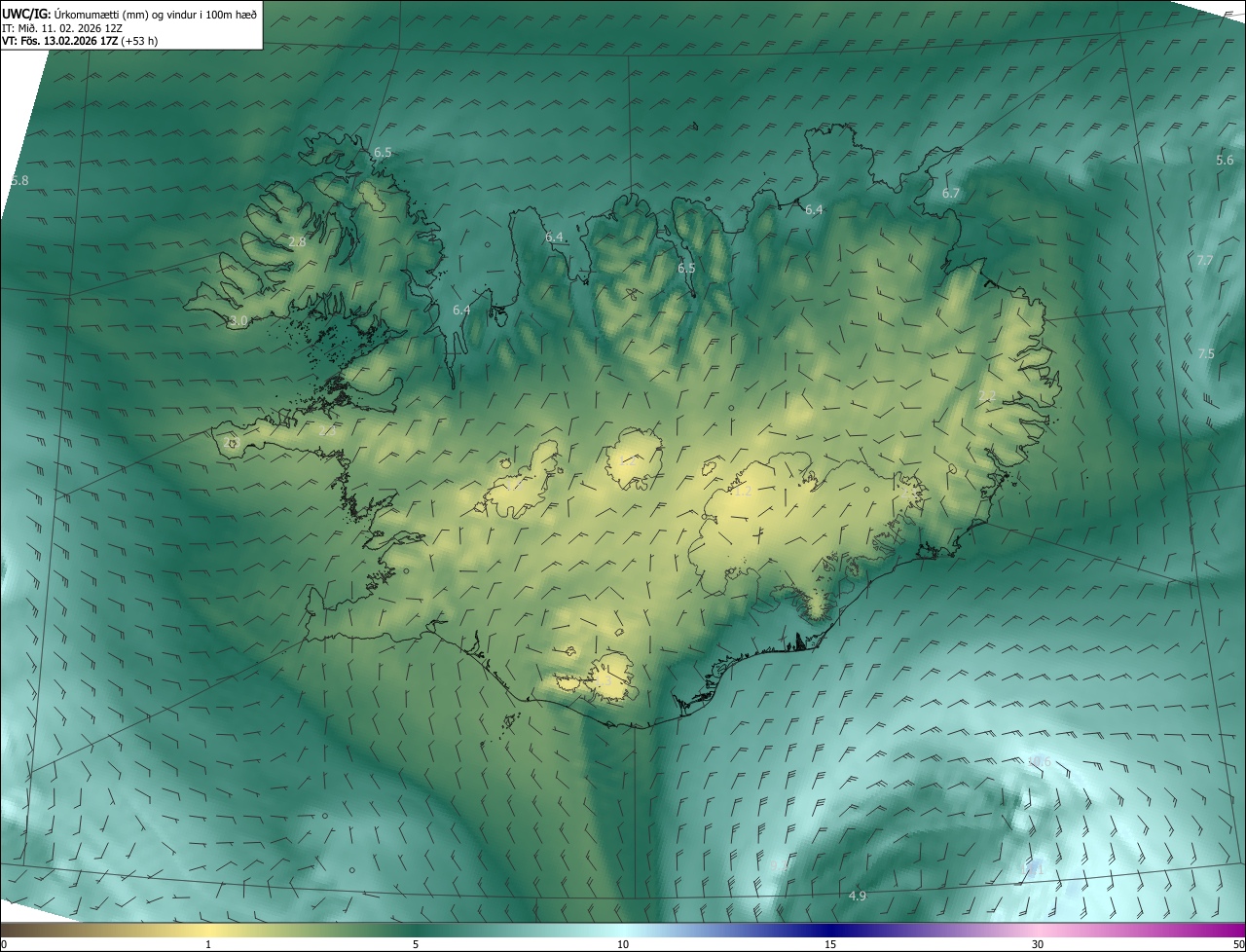This screenshot has height=952, width=1246.
Task: Click the '0' label on the color scale
Action: [4, 944]
